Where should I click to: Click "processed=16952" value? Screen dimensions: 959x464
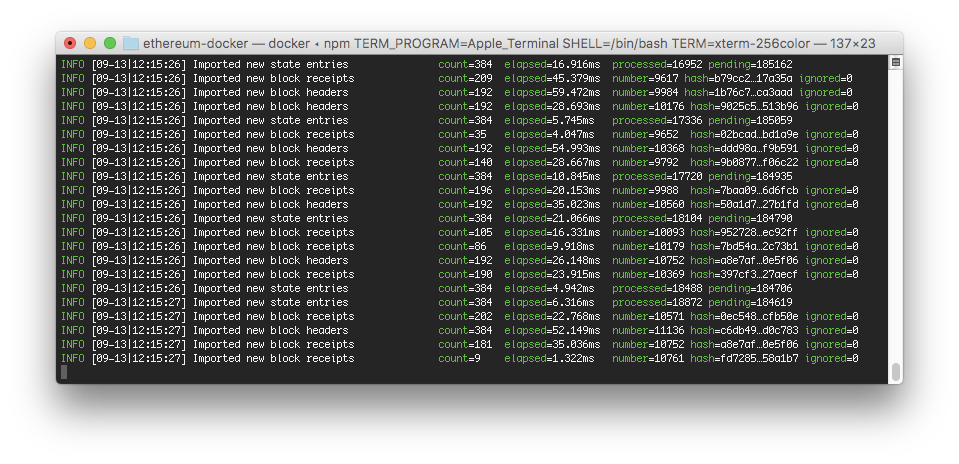coord(657,64)
